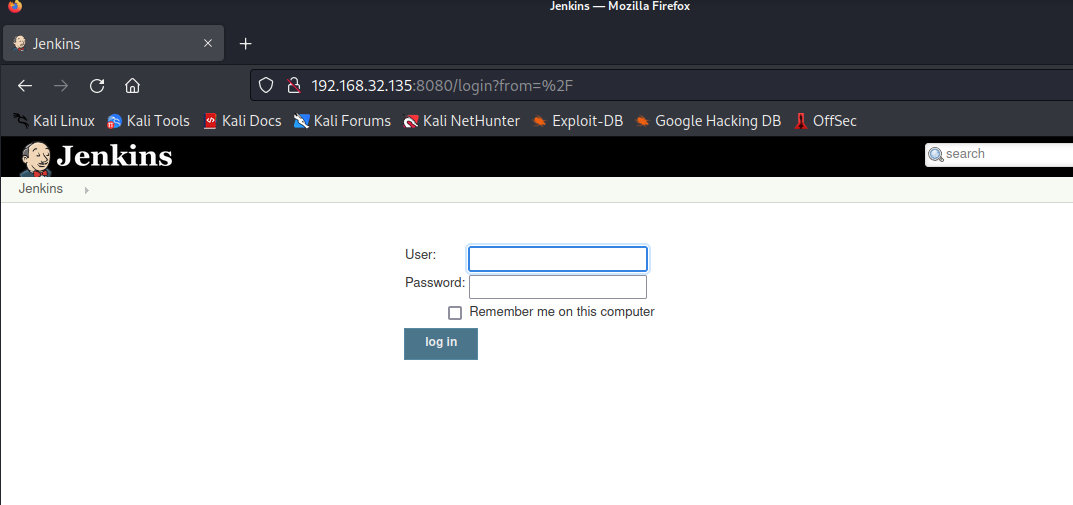Open the Kali Docs bookmark
Screen dimensions: 1073x505
242,121
